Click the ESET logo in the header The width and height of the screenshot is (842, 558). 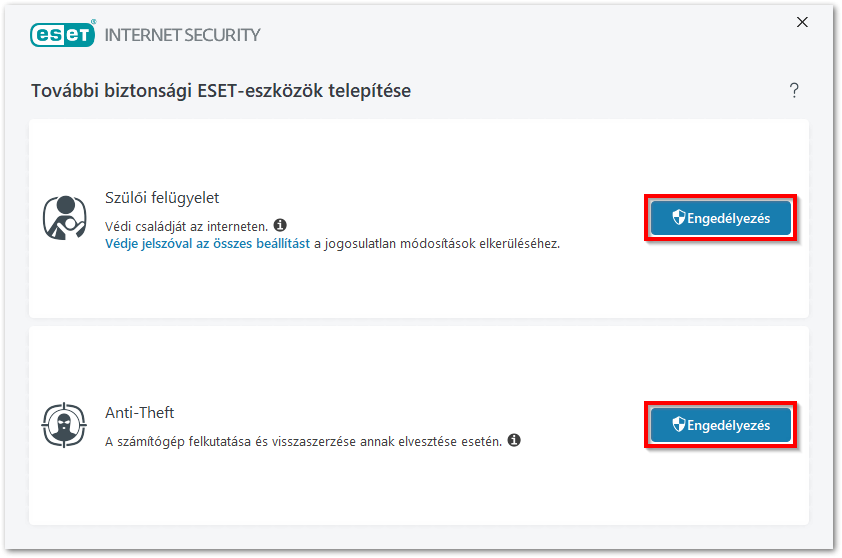[62, 34]
